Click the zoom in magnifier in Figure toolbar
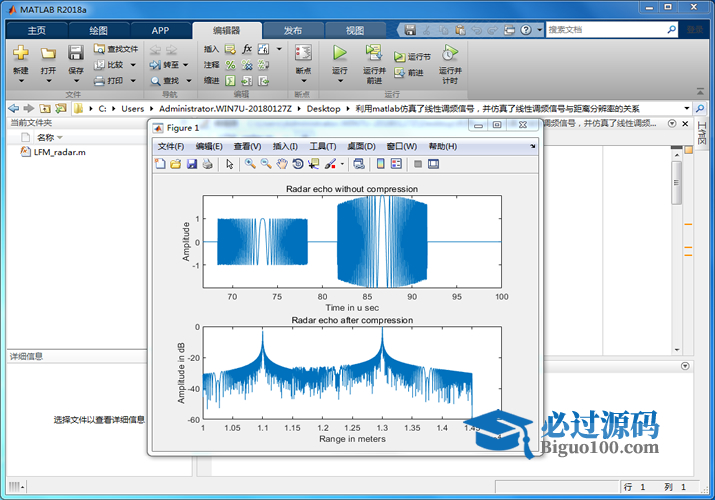 (250, 164)
